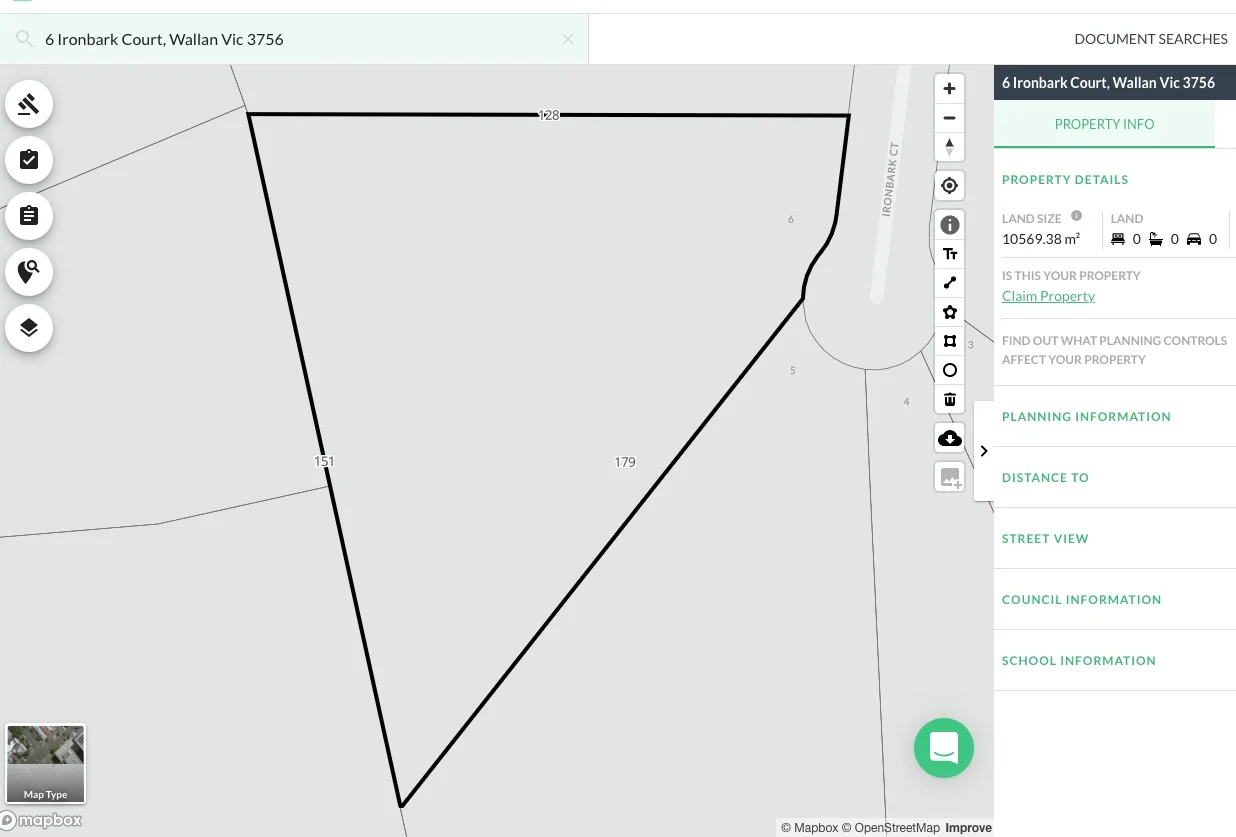
Task: Zoom in on the map
Action: click(x=949, y=88)
